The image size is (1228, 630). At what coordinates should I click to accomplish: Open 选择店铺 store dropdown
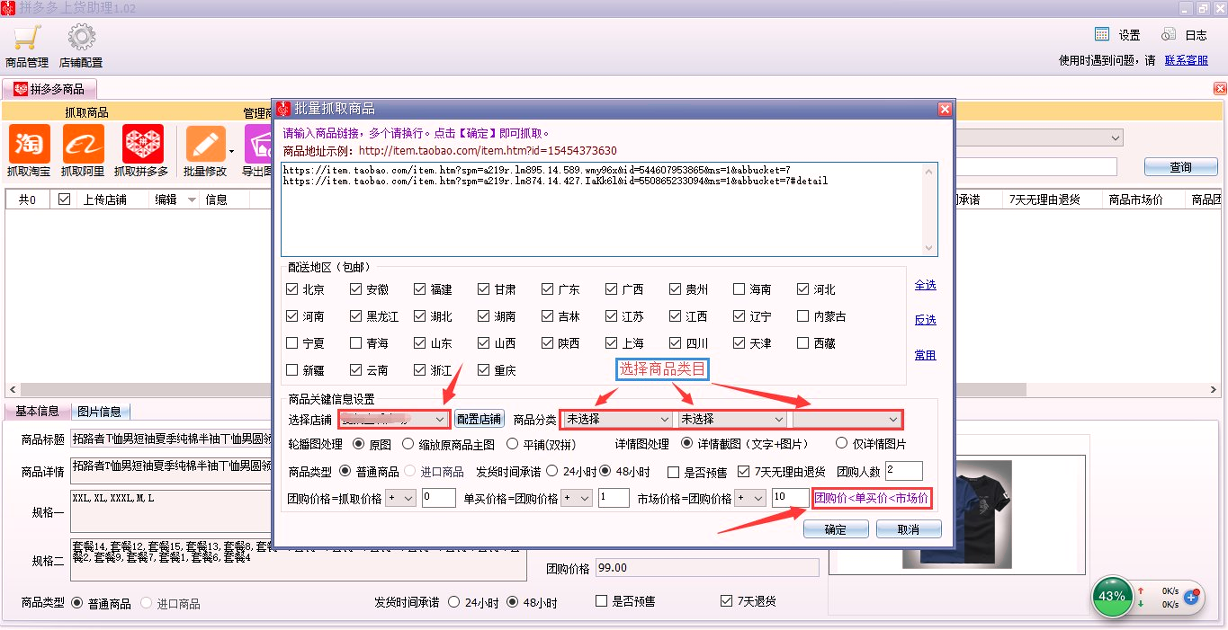click(x=394, y=419)
